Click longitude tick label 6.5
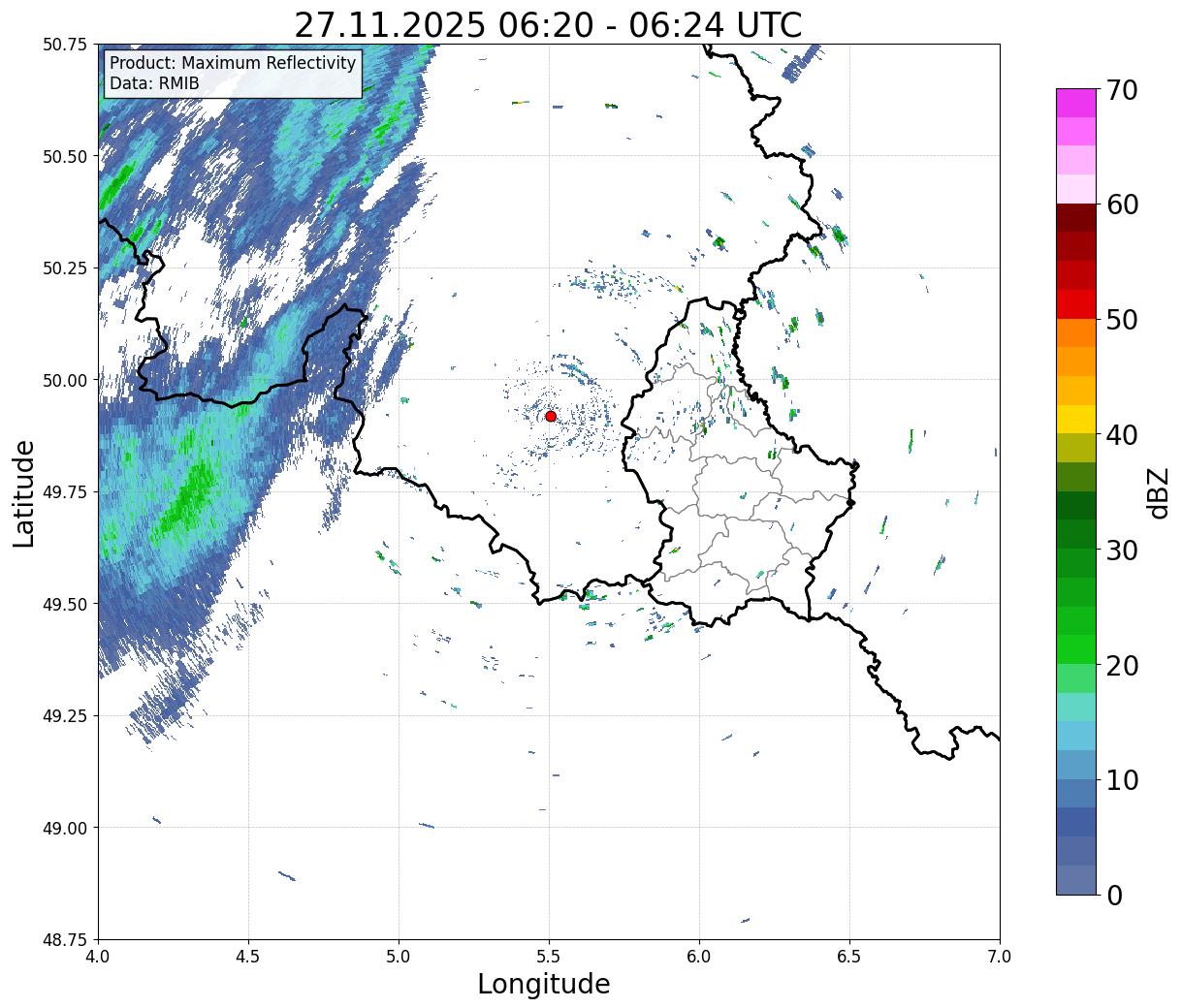Screen dimensions: 1182x1008 click(x=849, y=956)
